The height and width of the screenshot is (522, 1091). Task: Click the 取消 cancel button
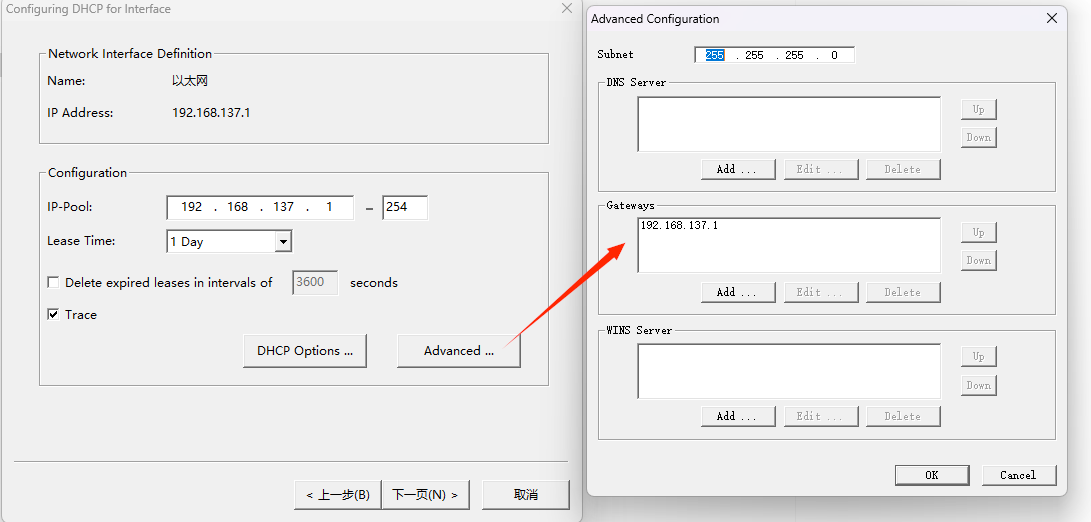[526, 495]
